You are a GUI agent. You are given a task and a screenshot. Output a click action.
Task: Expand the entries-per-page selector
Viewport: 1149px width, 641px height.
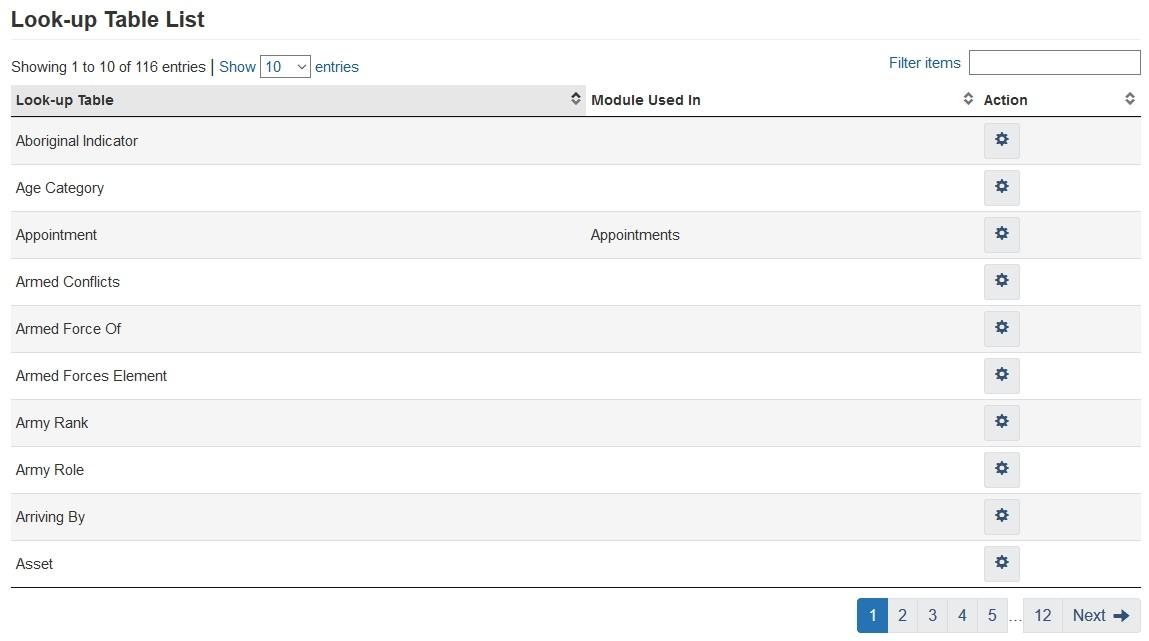[287, 66]
